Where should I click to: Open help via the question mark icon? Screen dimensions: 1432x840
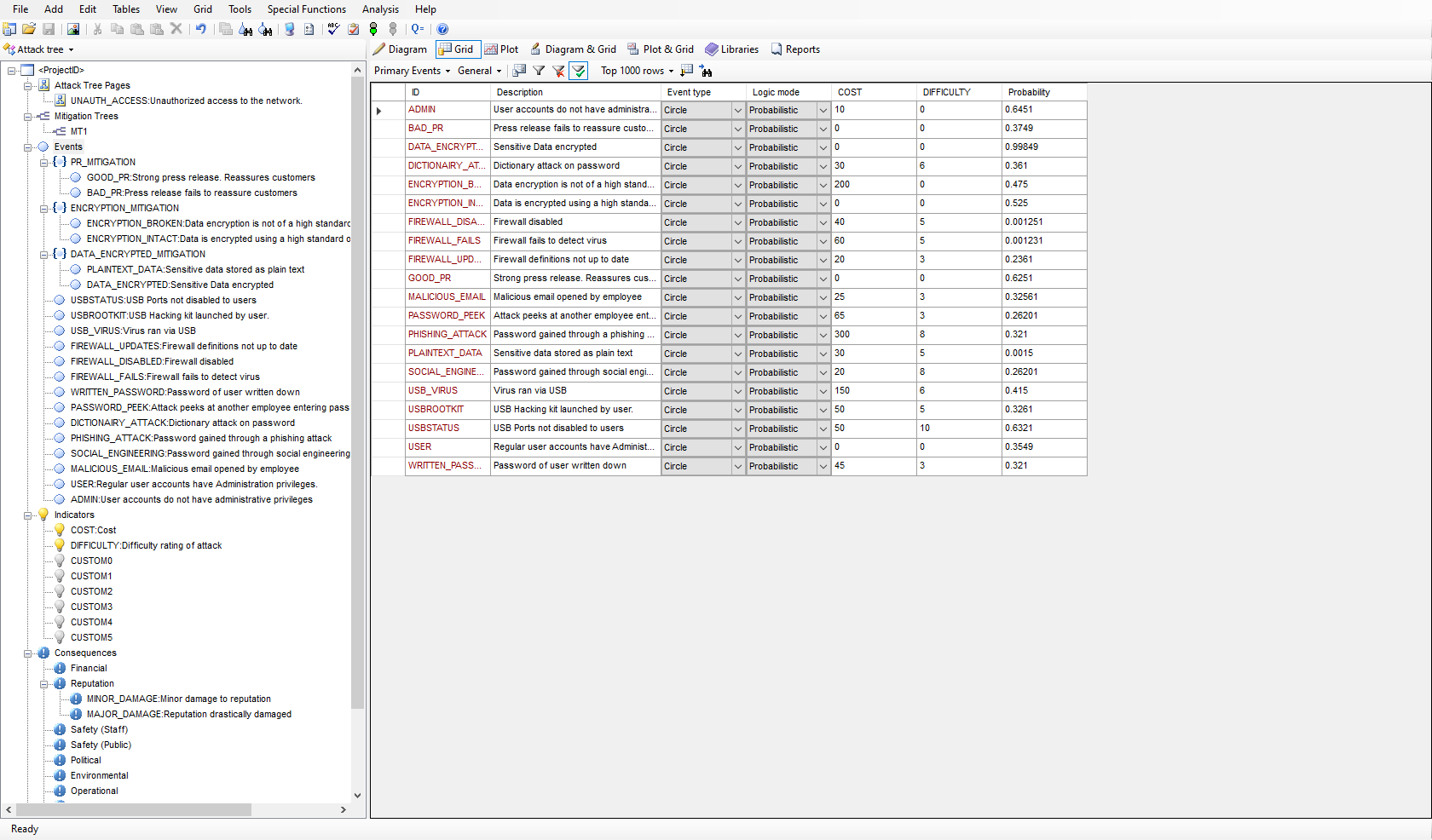442,29
